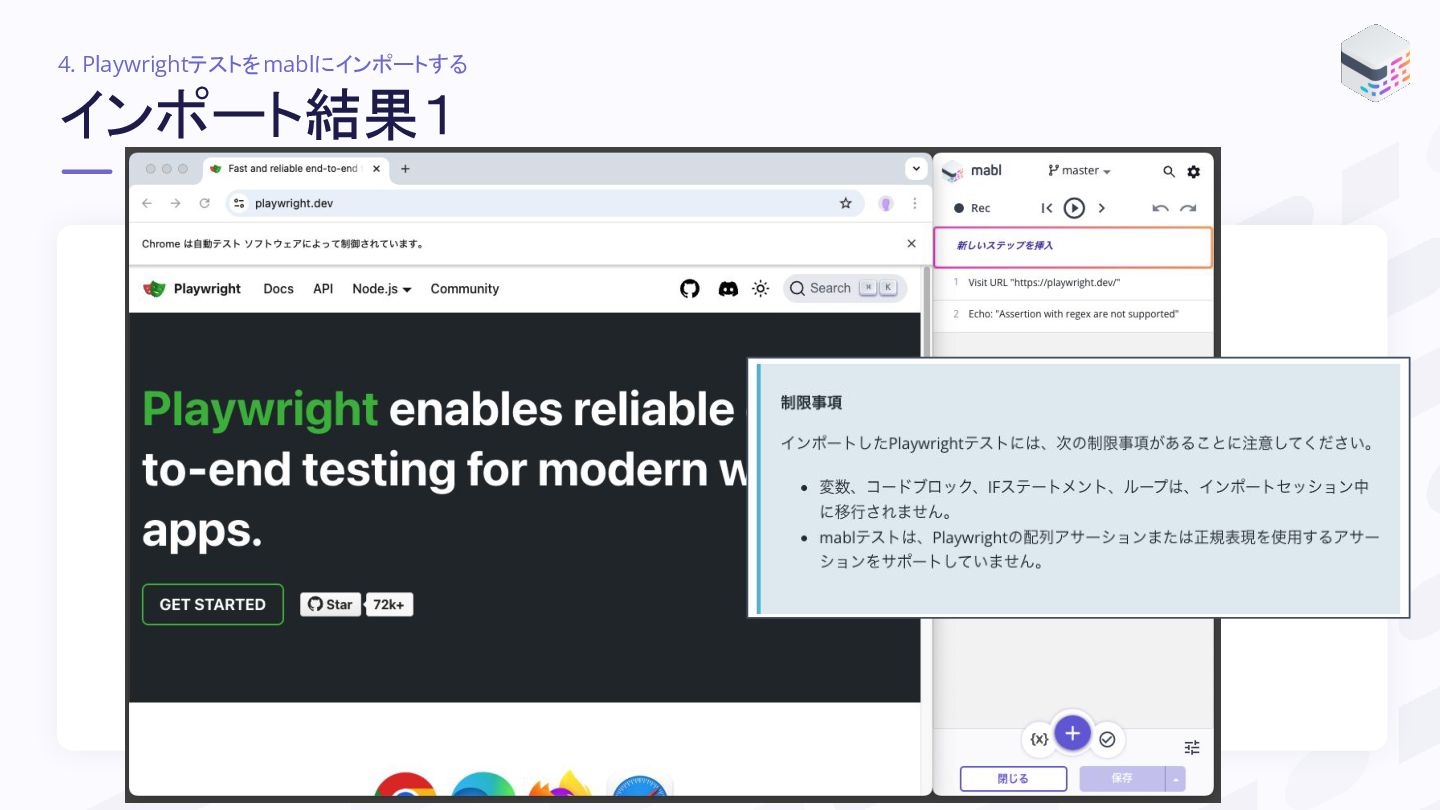Expand the save options arrow beside 保存
The width and height of the screenshot is (1440, 810).
click(x=1176, y=778)
